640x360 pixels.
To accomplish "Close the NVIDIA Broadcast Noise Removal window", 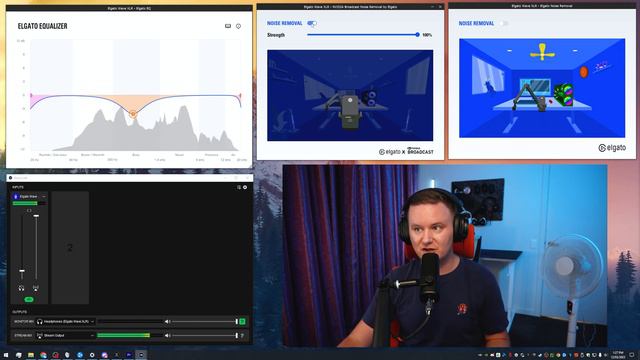I will pos(440,7).
